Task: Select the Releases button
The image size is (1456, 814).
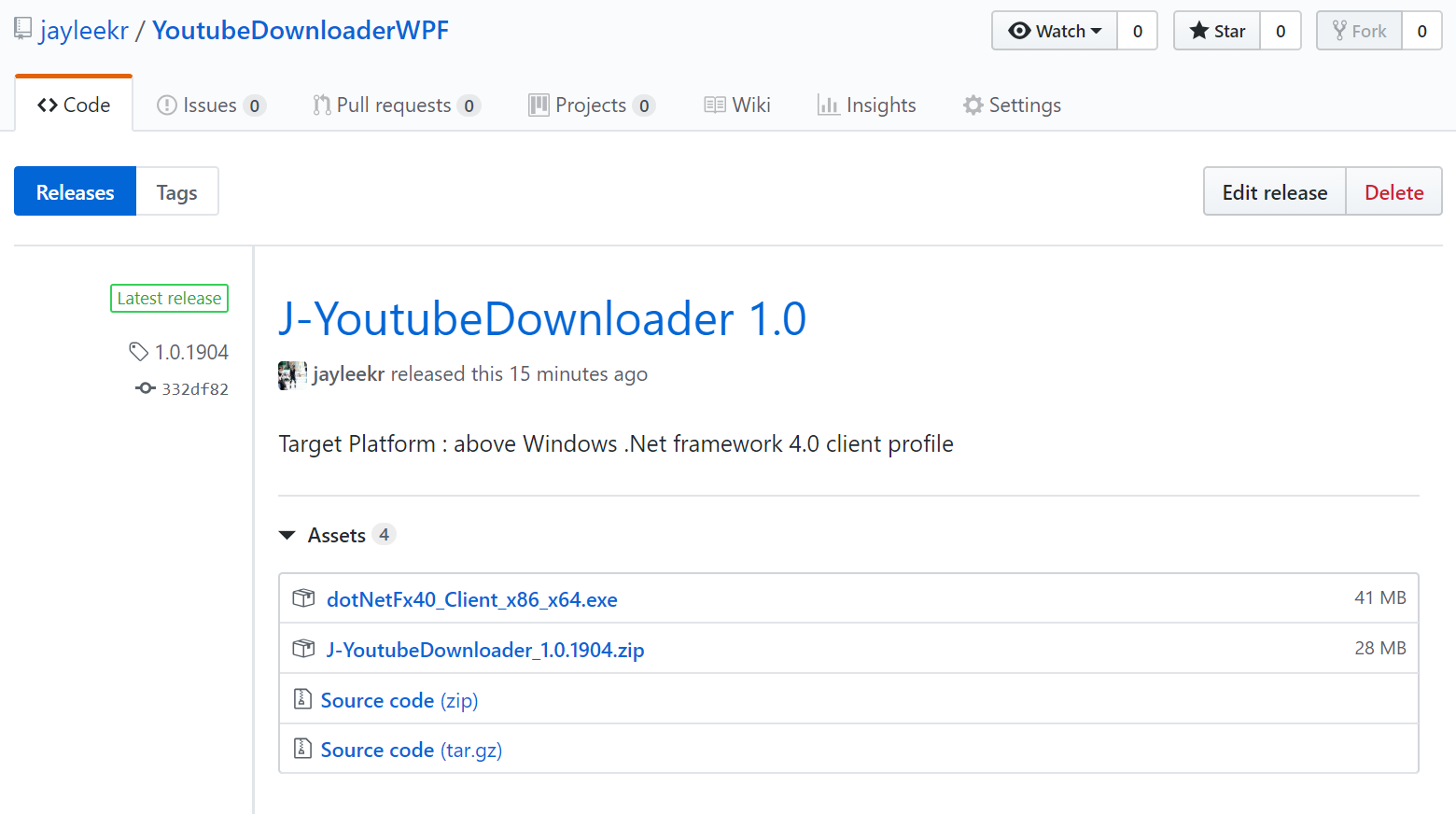Action: point(75,191)
